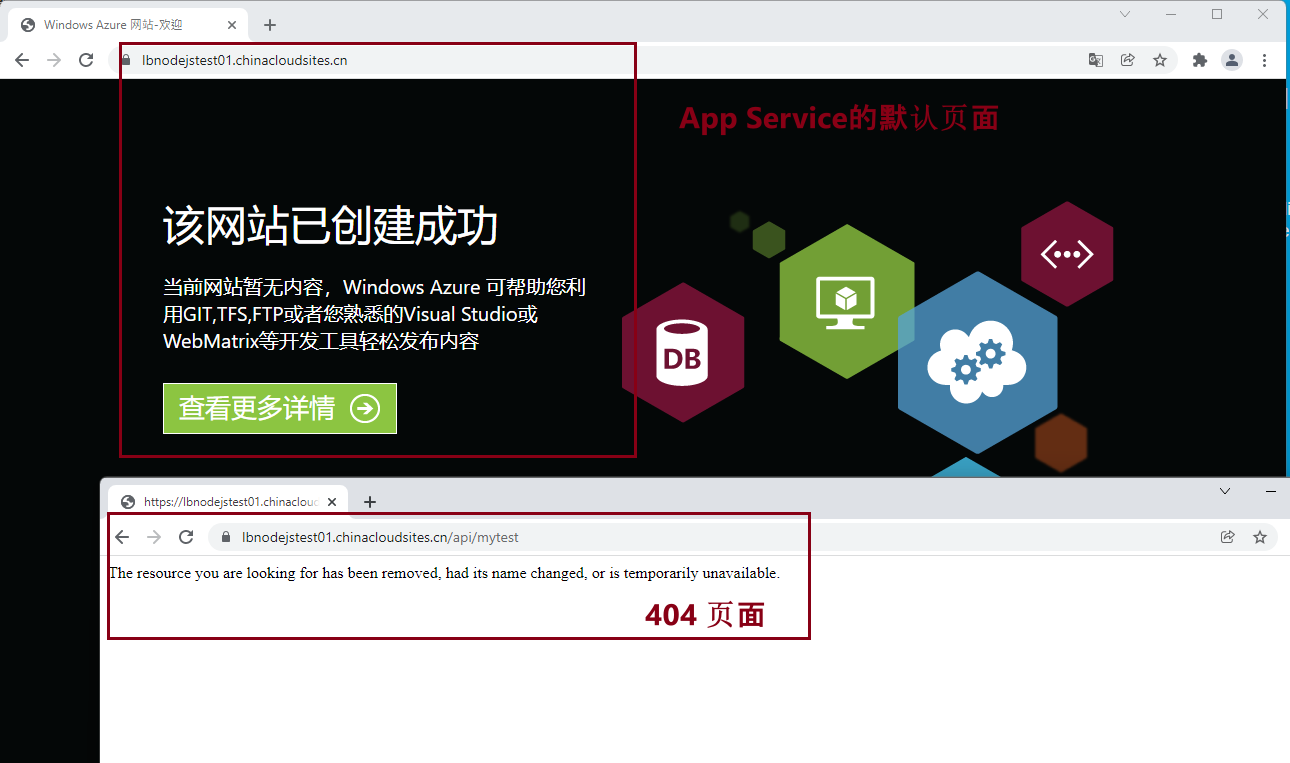
Task: Open the translate page icon
Action: click(x=1096, y=60)
